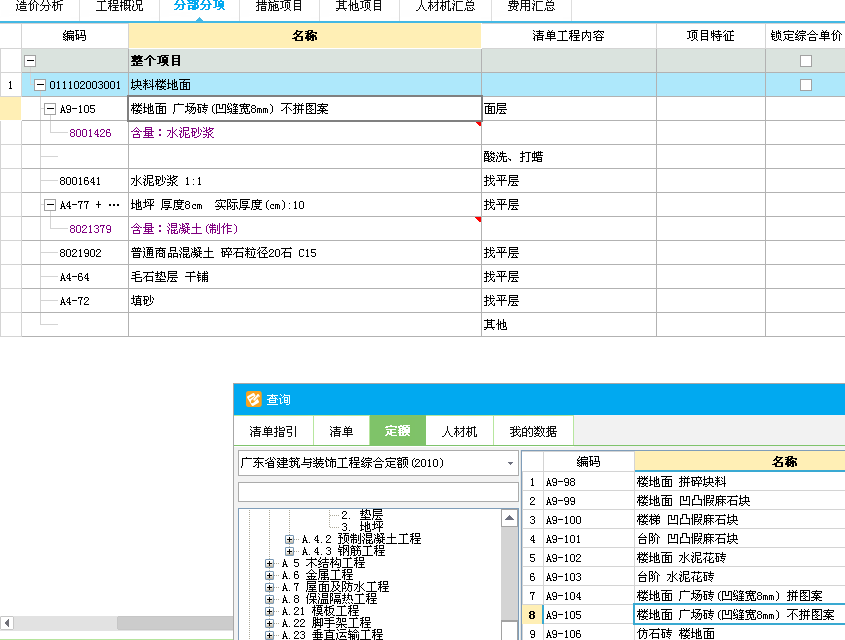The height and width of the screenshot is (640, 845).
Task: Expand A.6 金属工程 node
Action: (x=269, y=575)
